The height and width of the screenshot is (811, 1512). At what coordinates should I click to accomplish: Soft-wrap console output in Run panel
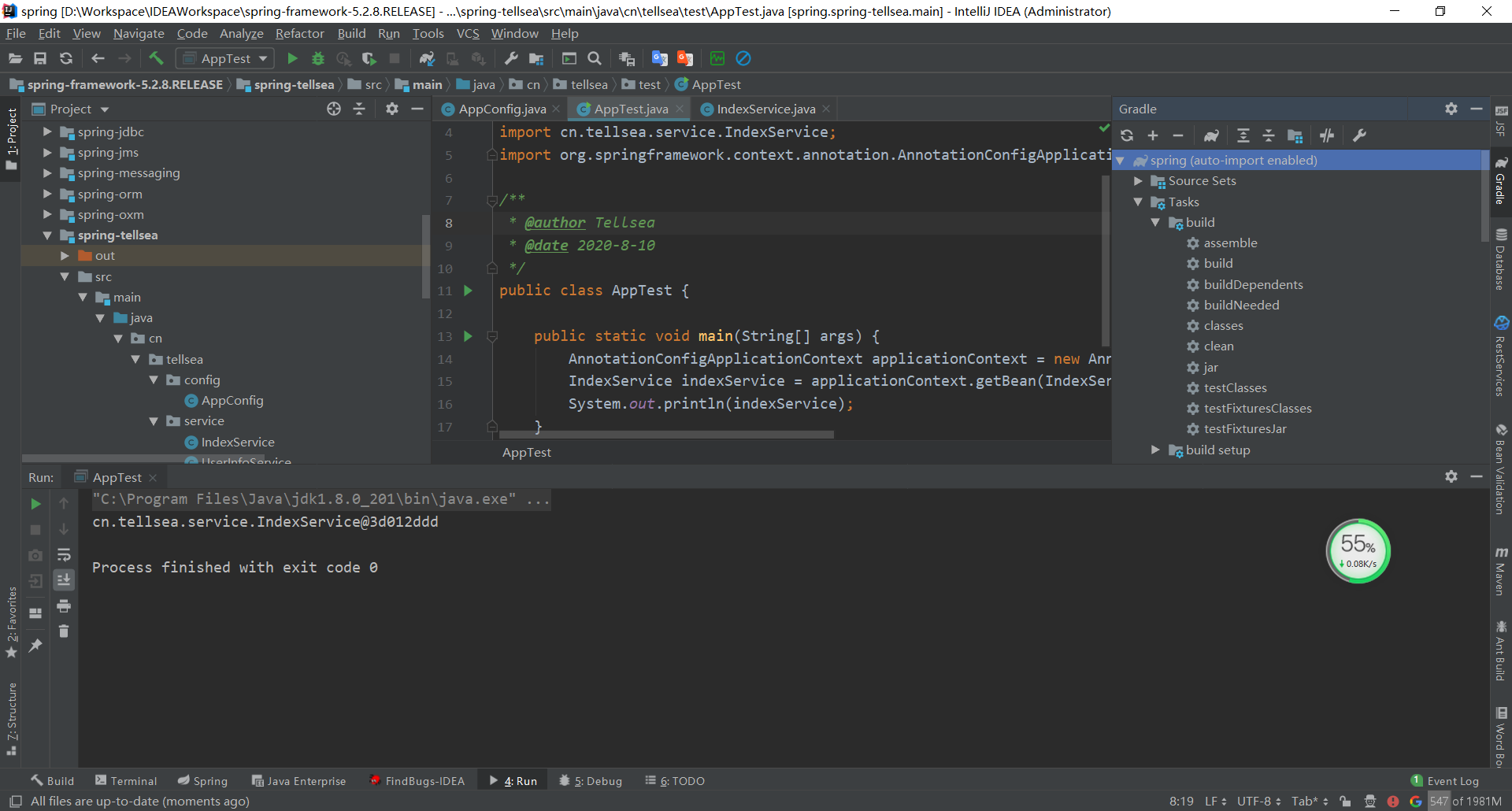click(65, 555)
